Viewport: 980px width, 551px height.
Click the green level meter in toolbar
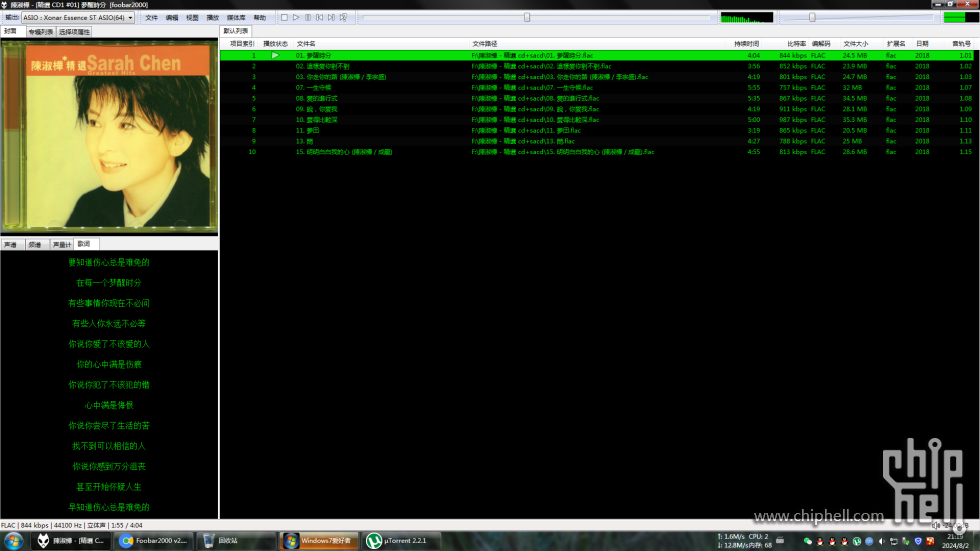pyautogui.click(x=961, y=17)
